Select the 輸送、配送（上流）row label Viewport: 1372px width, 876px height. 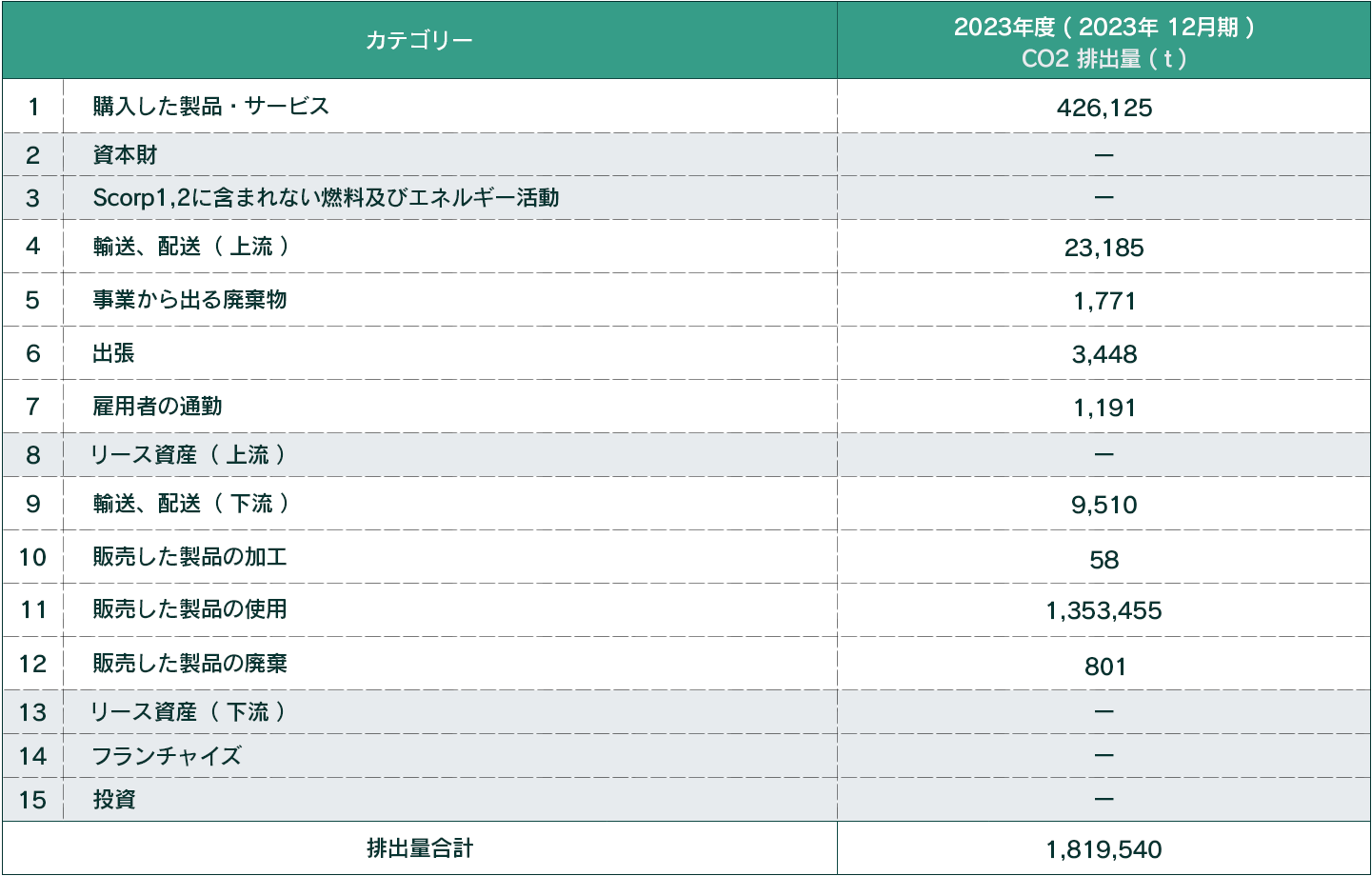191,247
